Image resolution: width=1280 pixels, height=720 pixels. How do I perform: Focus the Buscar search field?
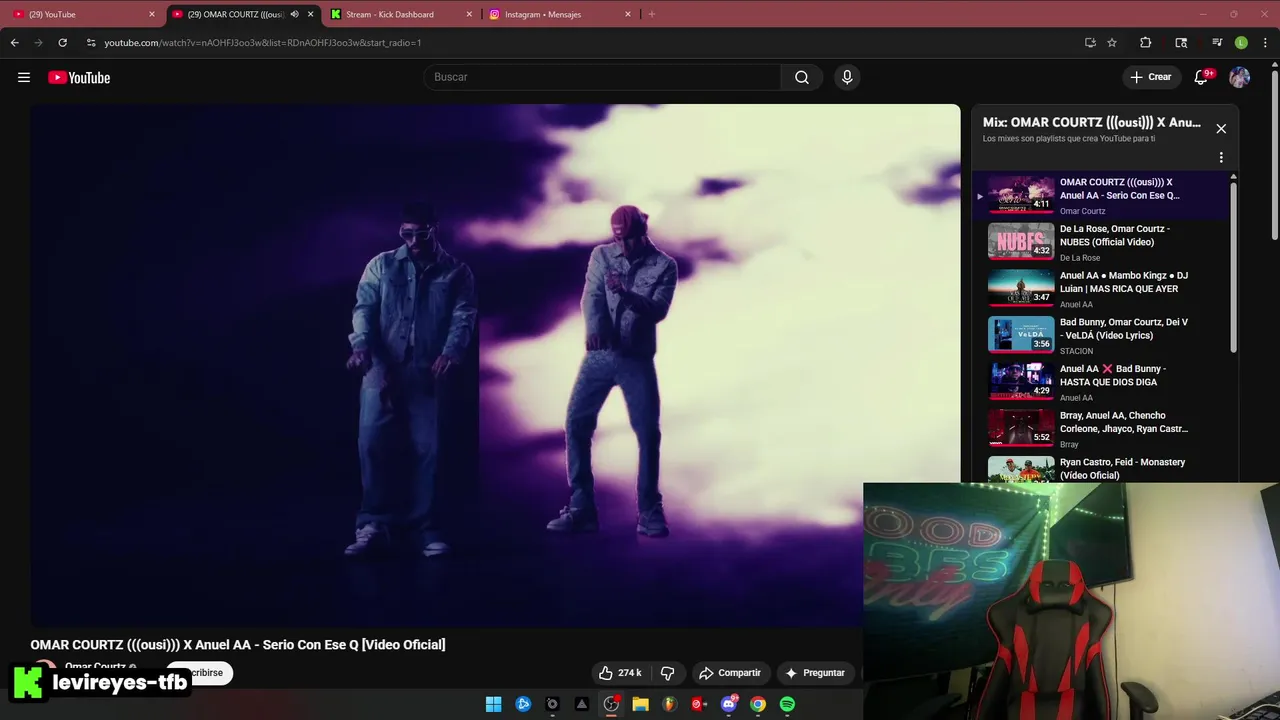[603, 77]
